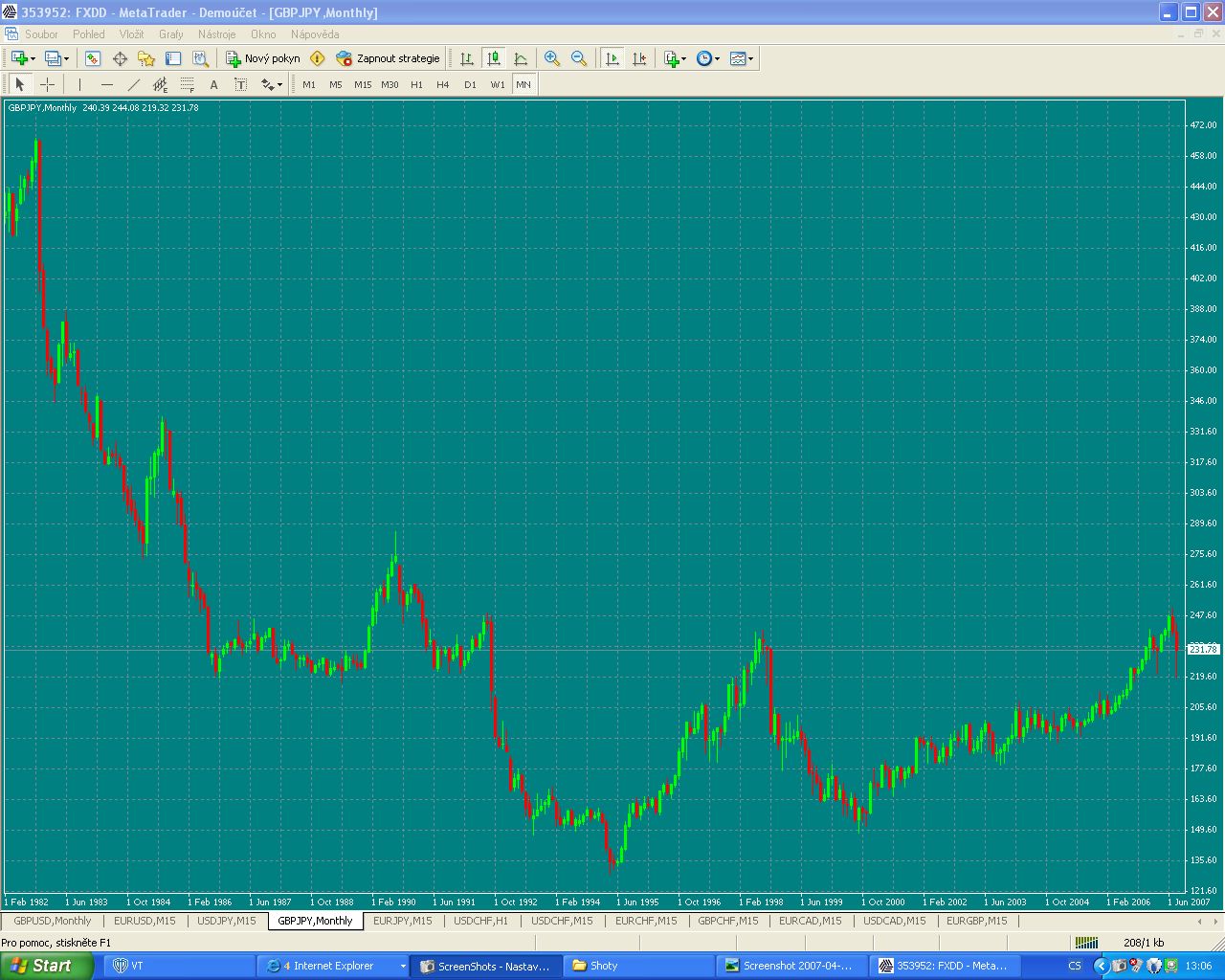1225x980 pixels.
Task: Show the Terminal panel icon
Action: point(173,58)
